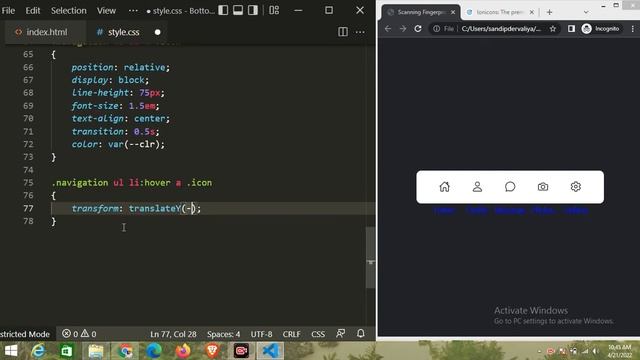Click the browser address bar URL

(501, 29)
